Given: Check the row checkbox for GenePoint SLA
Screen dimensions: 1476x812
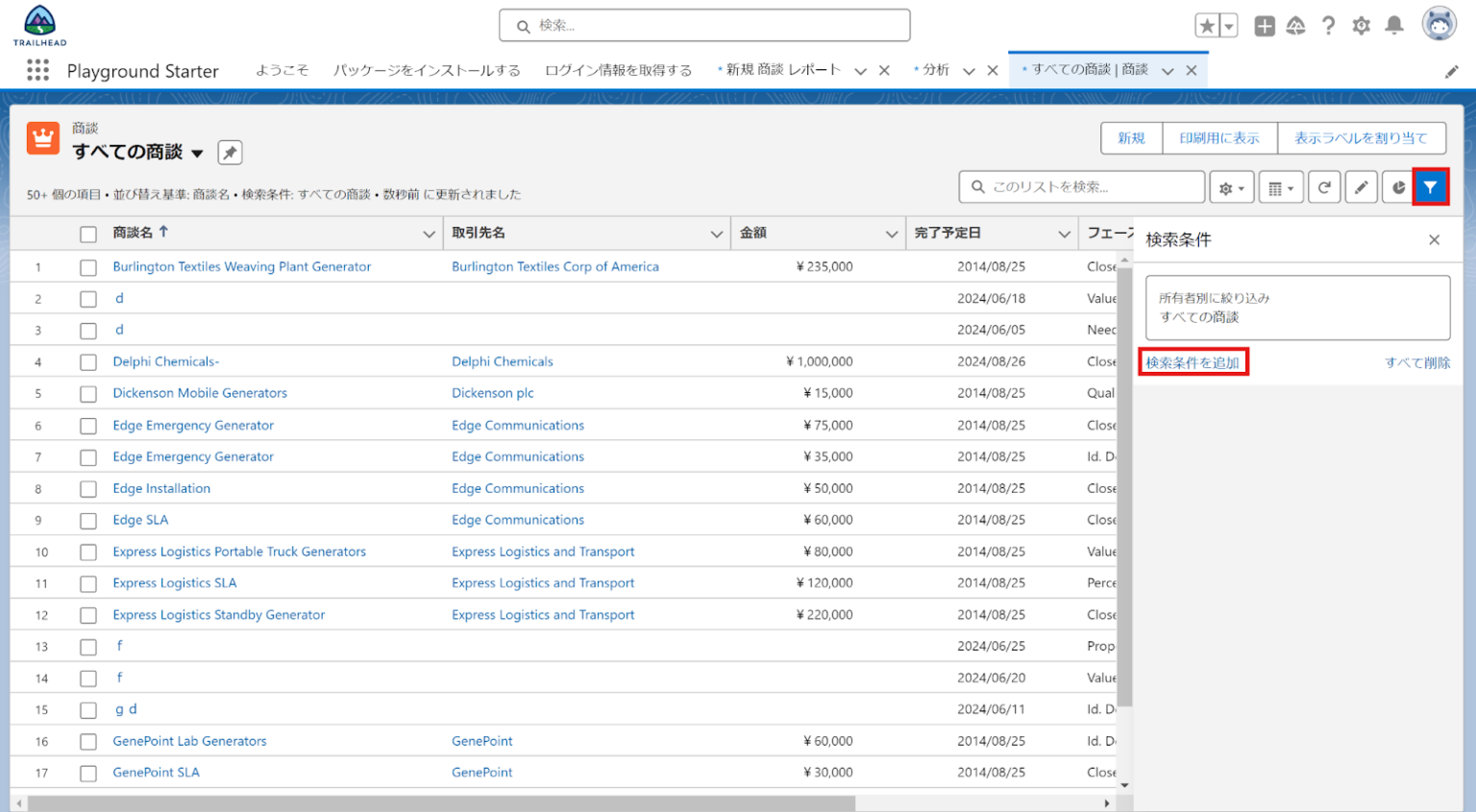Looking at the screenshot, I should (x=88, y=772).
